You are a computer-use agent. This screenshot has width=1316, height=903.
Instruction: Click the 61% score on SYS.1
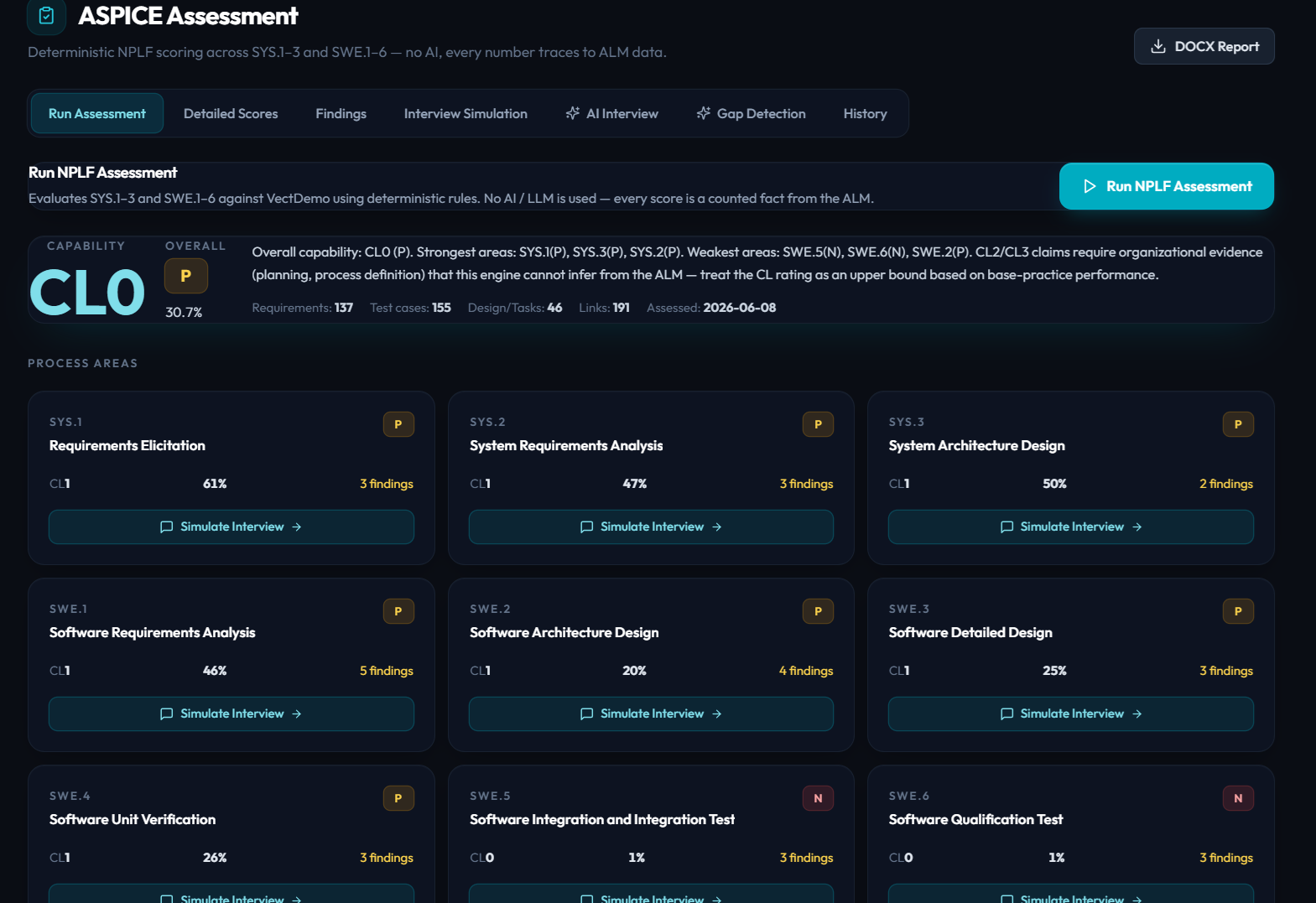tap(215, 484)
